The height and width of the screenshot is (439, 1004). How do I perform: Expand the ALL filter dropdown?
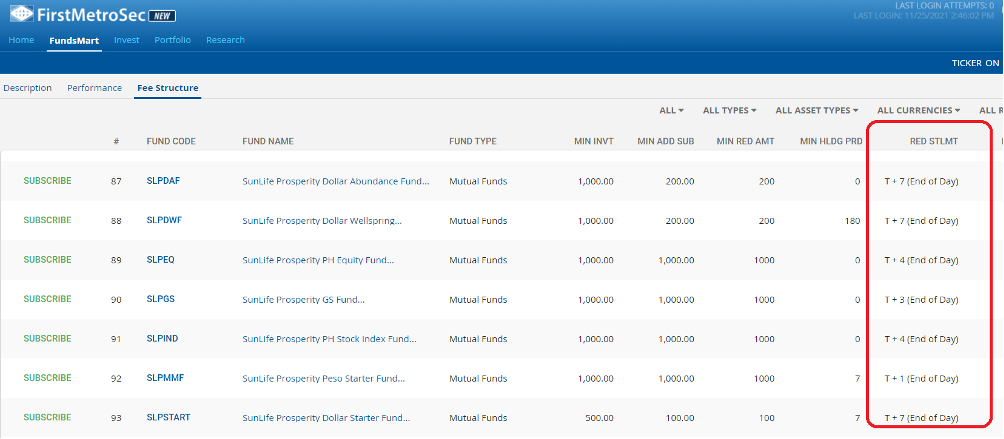[x=672, y=110]
